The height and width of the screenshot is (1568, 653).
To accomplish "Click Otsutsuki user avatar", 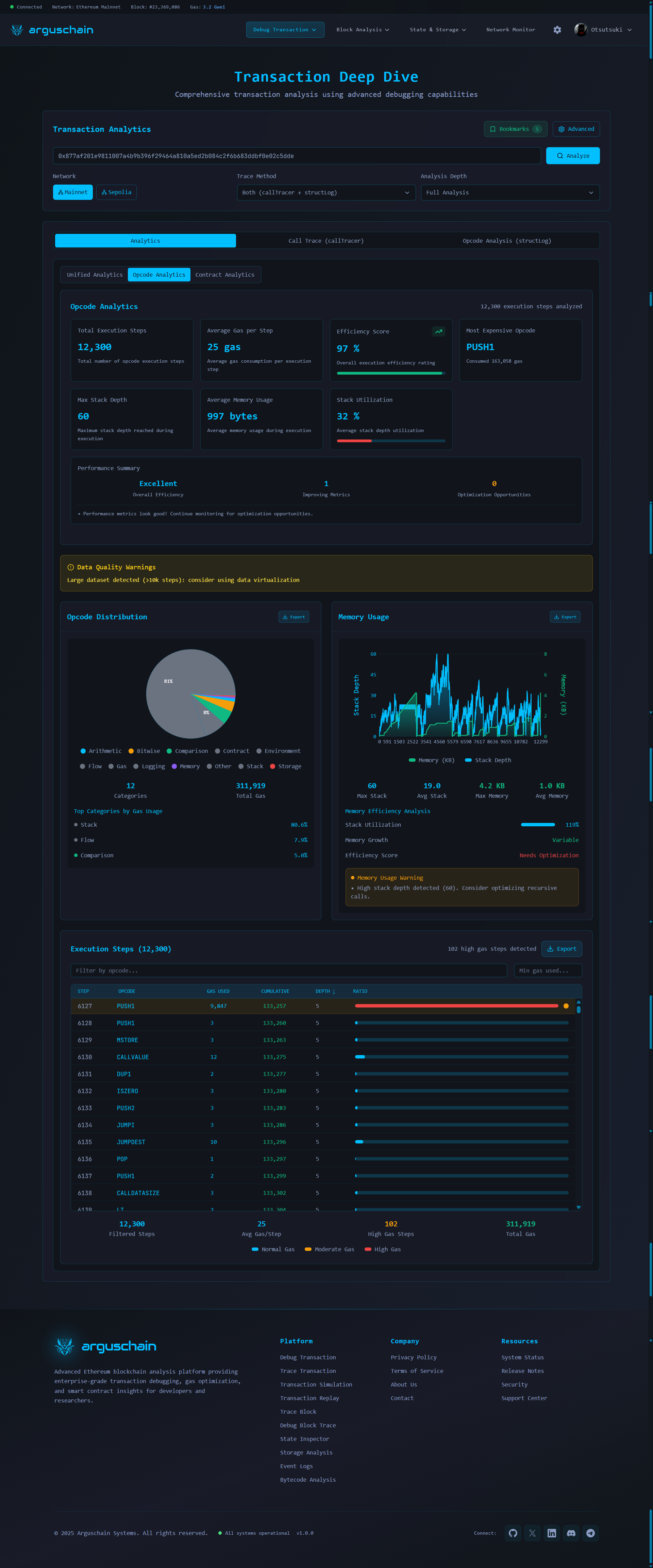I will coord(581,30).
